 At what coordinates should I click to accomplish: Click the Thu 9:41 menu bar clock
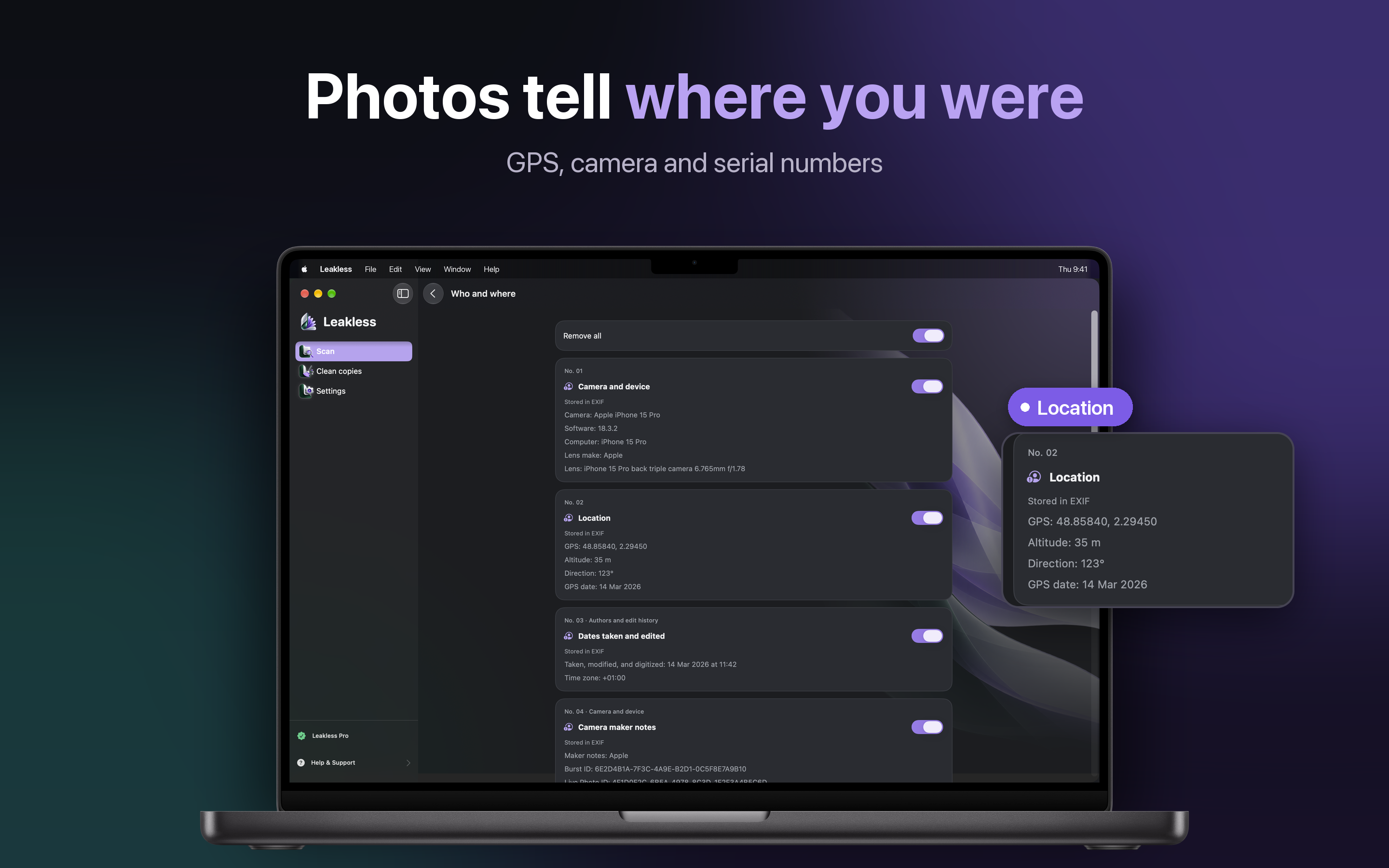pyautogui.click(x=1072, y=269)
